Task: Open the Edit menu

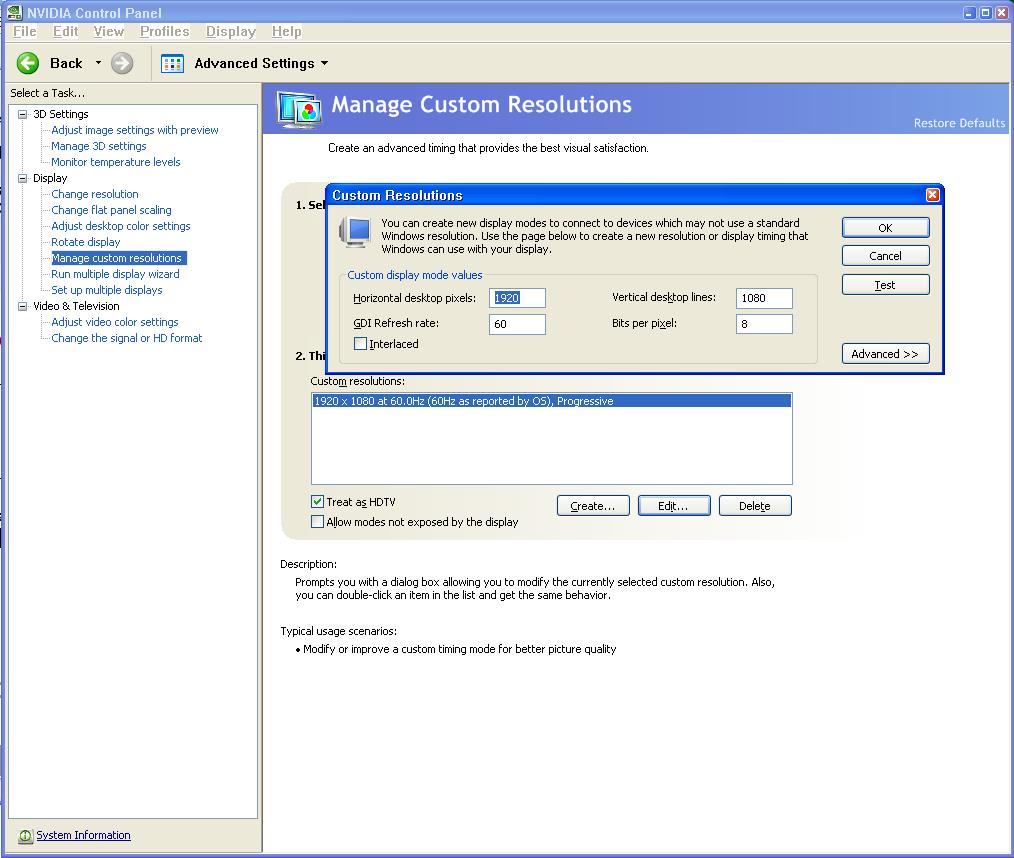Action: tap(65, 31)
